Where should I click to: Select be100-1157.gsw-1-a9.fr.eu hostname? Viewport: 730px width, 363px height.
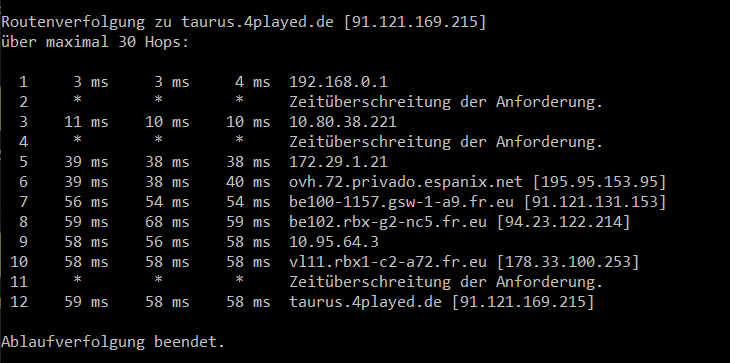401,202
